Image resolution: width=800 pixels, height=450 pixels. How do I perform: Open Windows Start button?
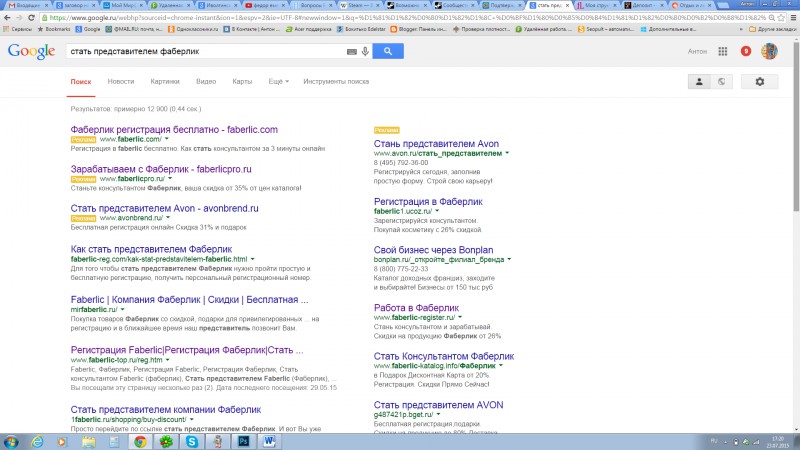pyautogui.click(x=10, y=442)
